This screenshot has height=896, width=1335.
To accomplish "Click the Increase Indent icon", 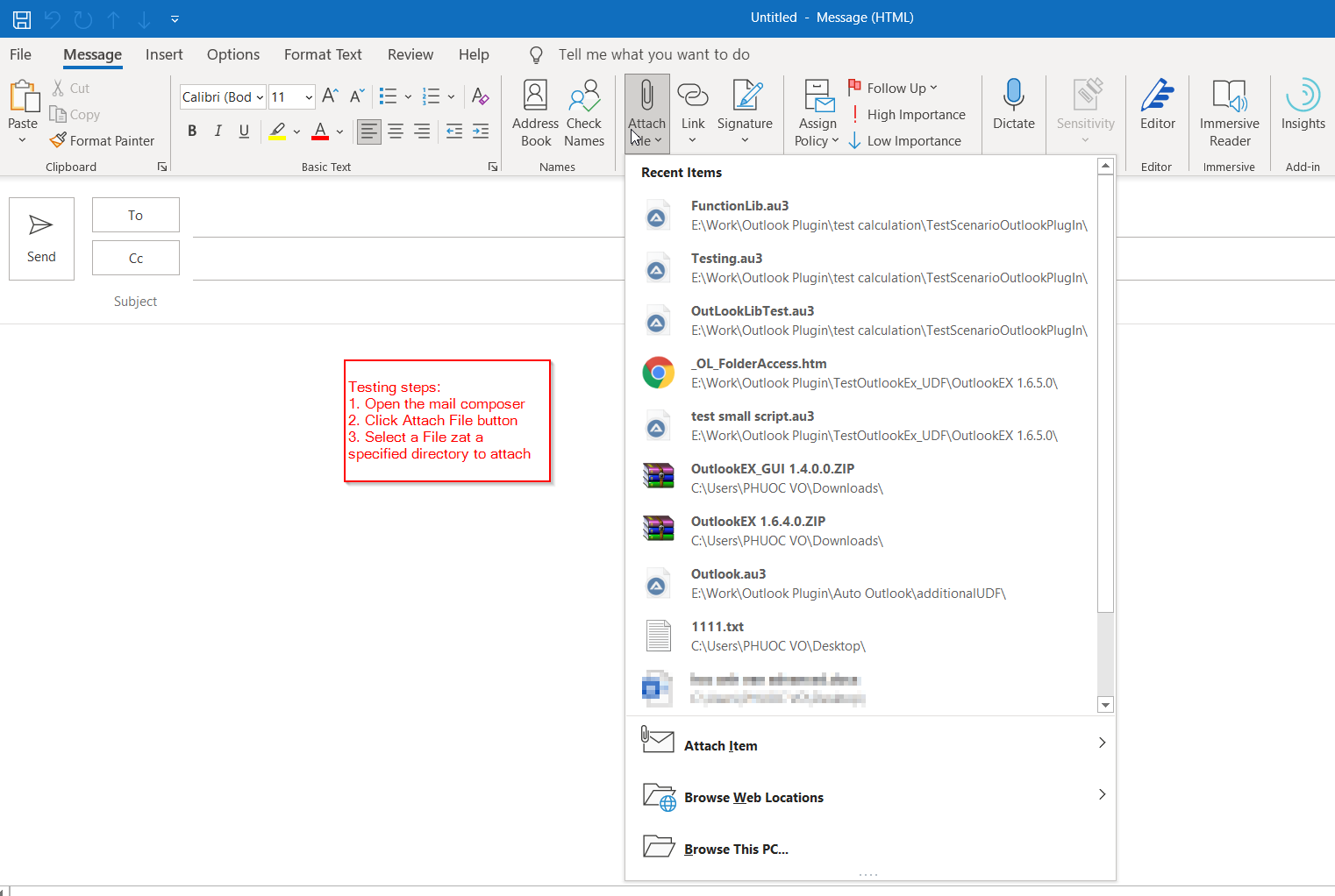I will (481, 132).
